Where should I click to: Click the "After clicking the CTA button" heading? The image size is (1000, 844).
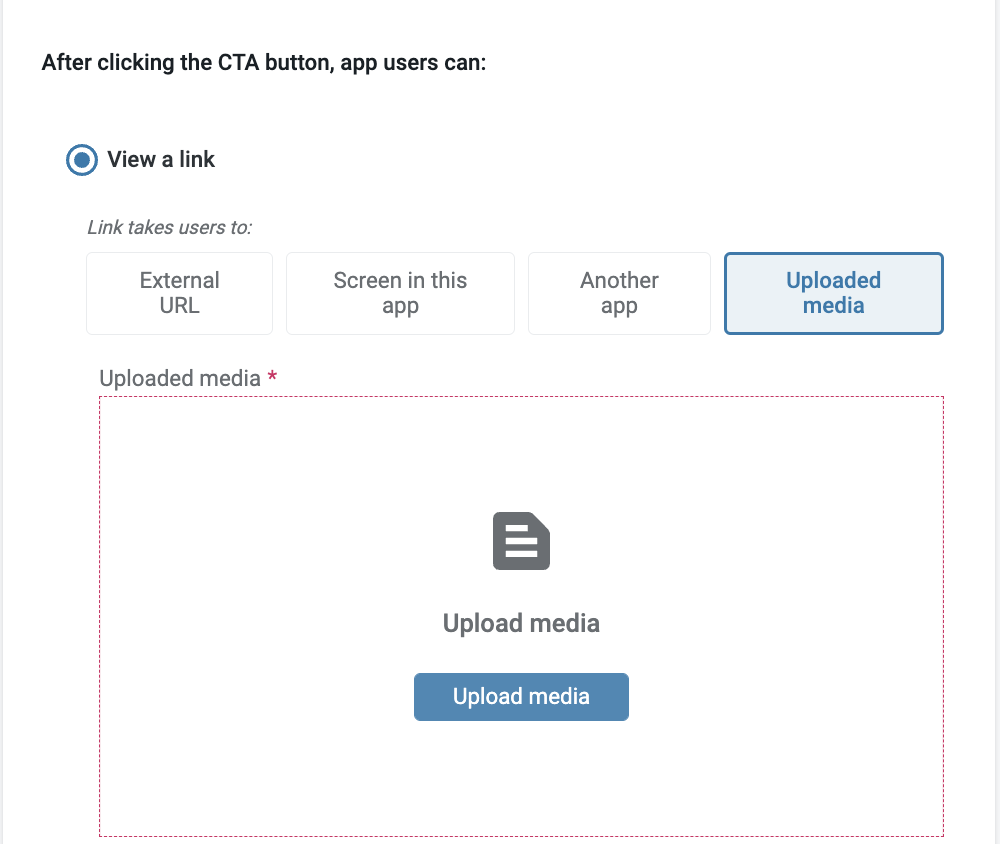click(x=264, y=63)
